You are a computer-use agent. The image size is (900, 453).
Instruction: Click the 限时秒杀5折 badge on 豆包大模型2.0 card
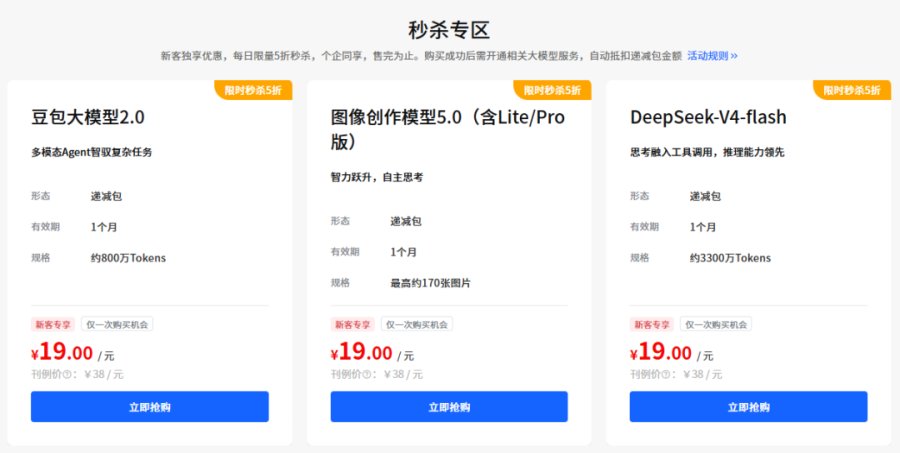click(x=253, y=90)
